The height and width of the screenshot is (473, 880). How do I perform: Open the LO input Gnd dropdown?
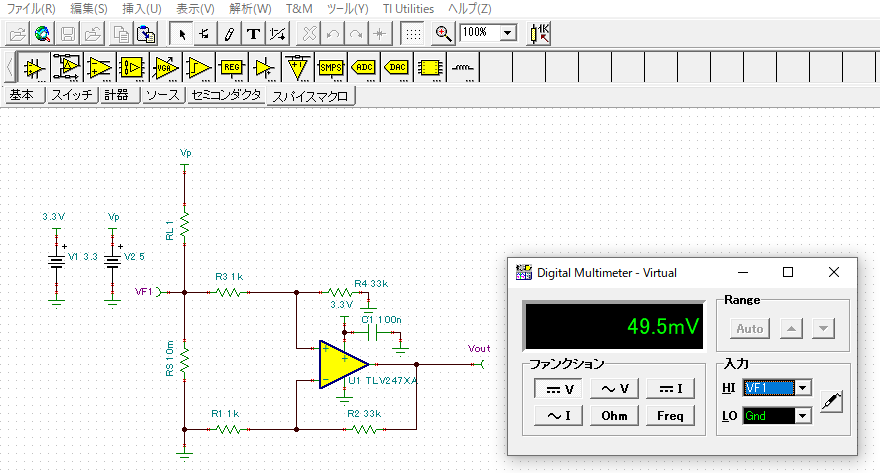click(x=803, y=416)
